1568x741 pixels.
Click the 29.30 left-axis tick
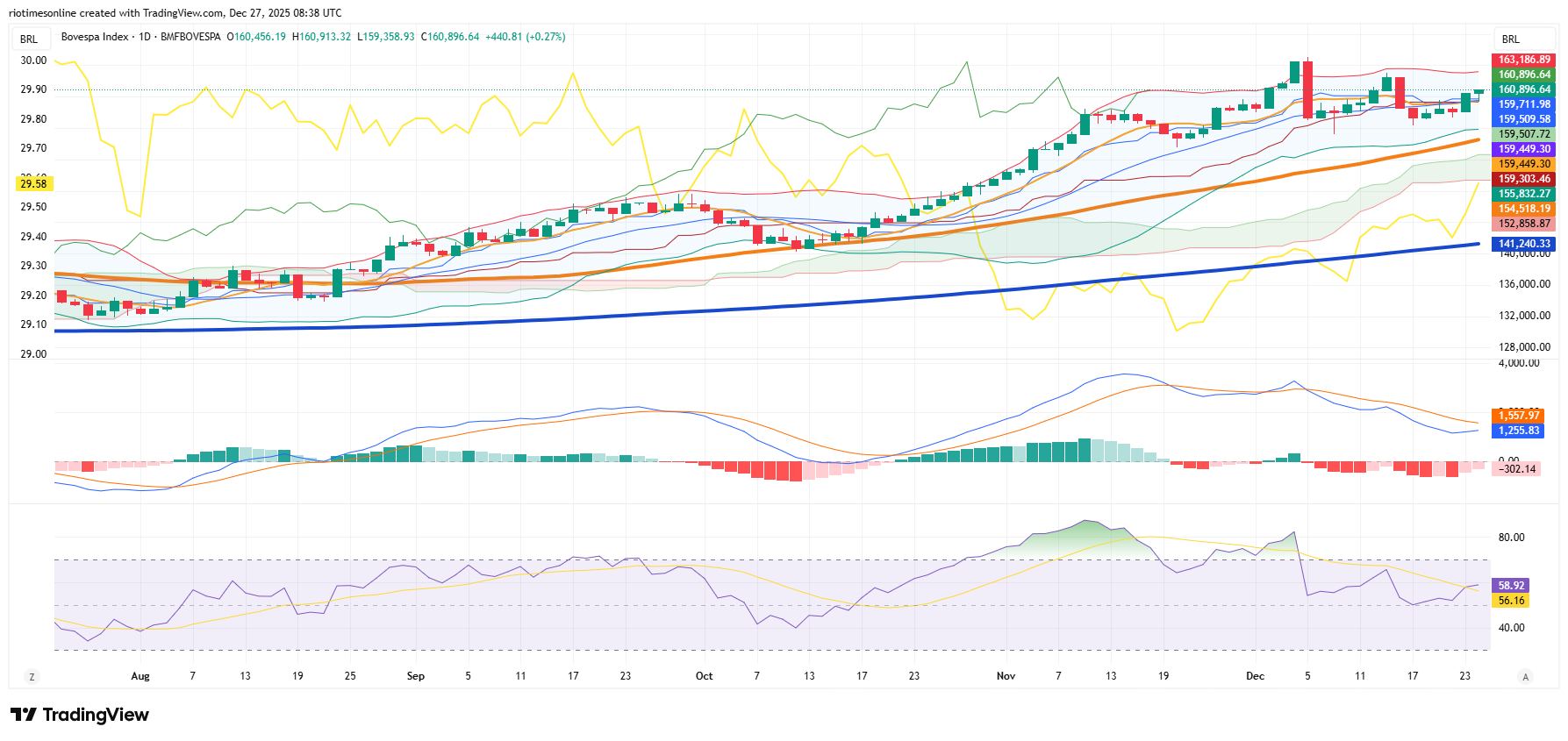point(33,266)
